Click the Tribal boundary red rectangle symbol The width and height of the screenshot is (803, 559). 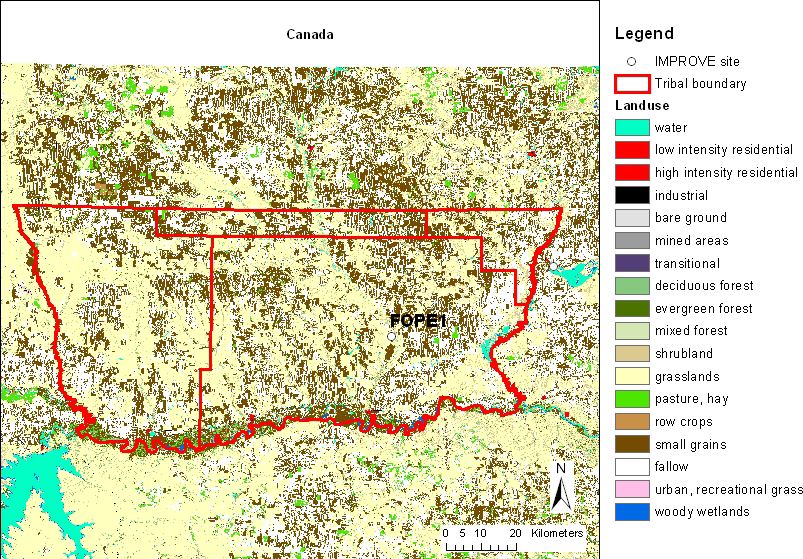point(632,83)
